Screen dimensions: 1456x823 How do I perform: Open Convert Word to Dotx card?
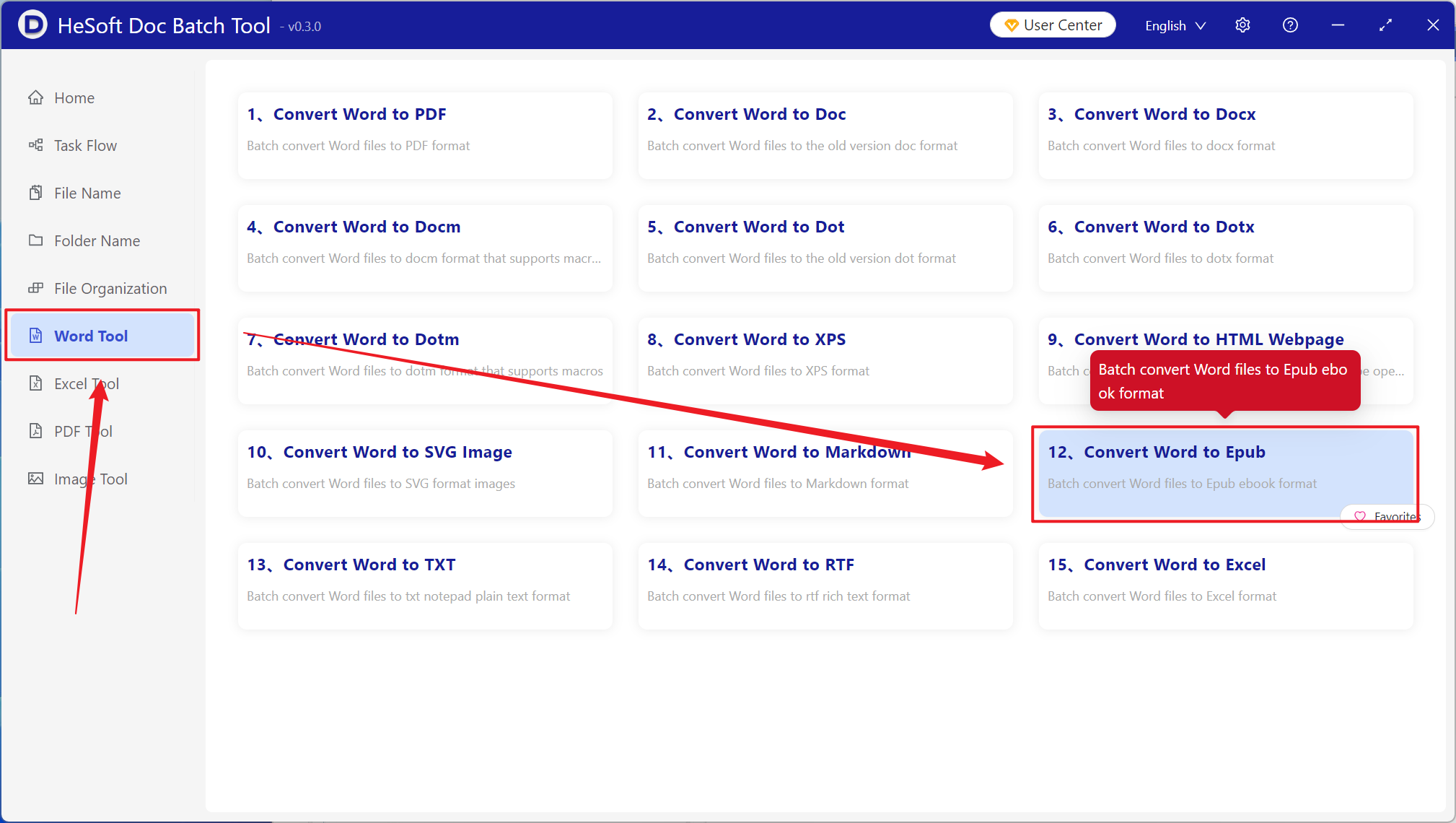[x=1226, y=248]
